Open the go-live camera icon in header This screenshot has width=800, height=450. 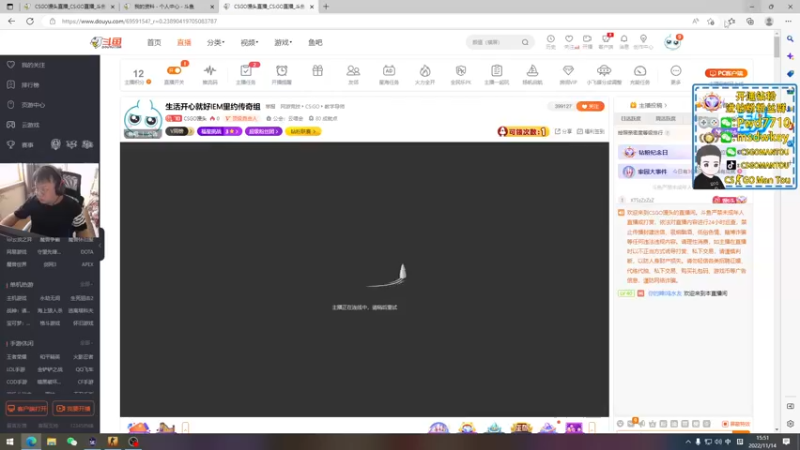pyautogui.click(x=587, y=41)
